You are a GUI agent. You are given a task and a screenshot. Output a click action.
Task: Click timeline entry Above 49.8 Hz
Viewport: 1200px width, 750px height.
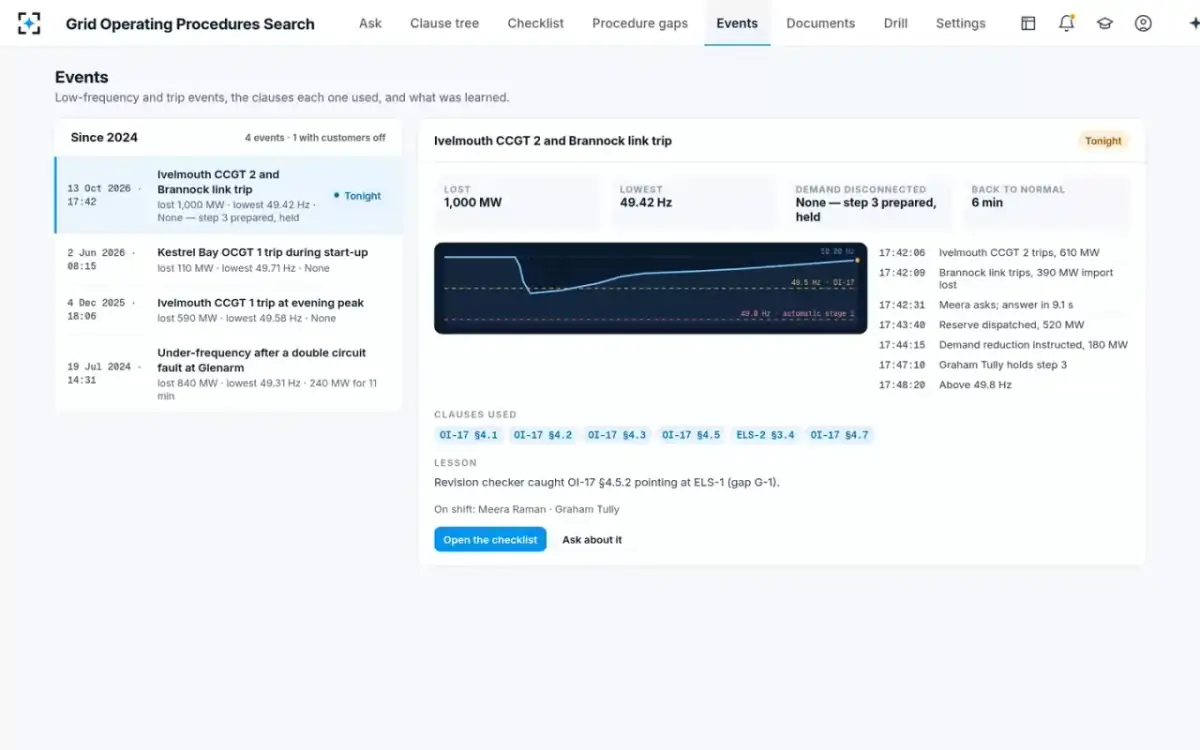1003,385
